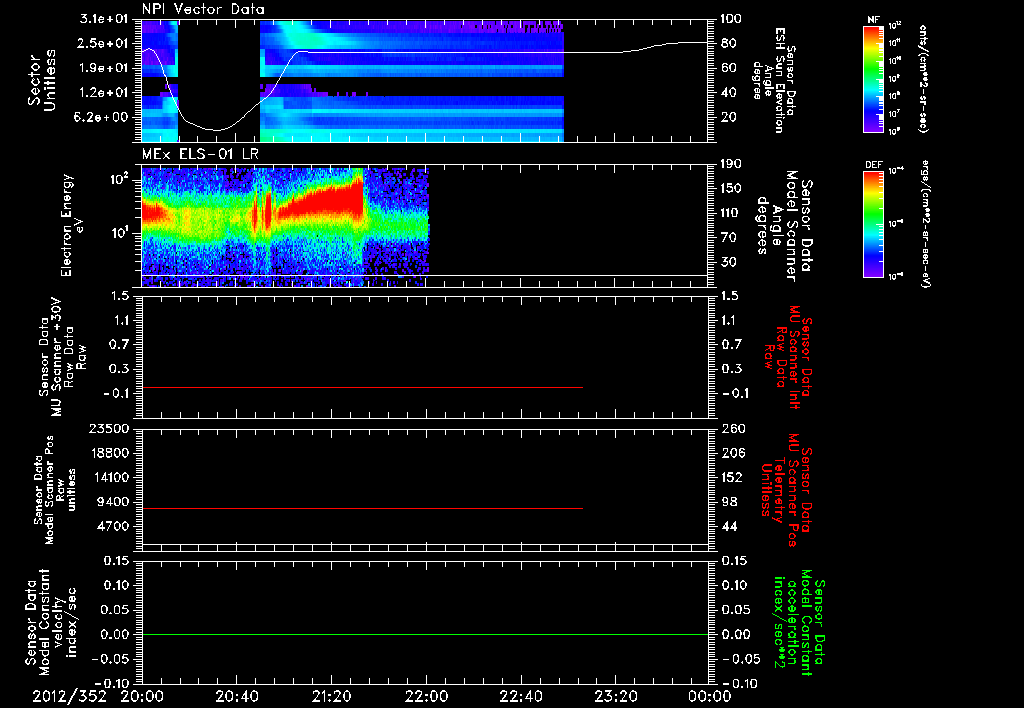Click the white sun elevation curve minimum

click(217, 130)
